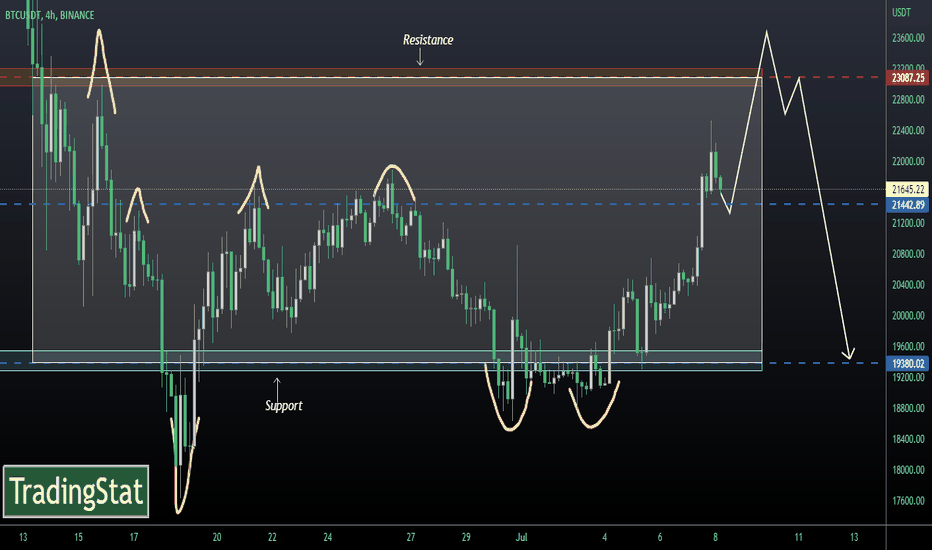Click the Resistance annotation text
Image resolution: width=932 pixels, height=550 pixels.
pyautogui.click(x=428, y=40)
